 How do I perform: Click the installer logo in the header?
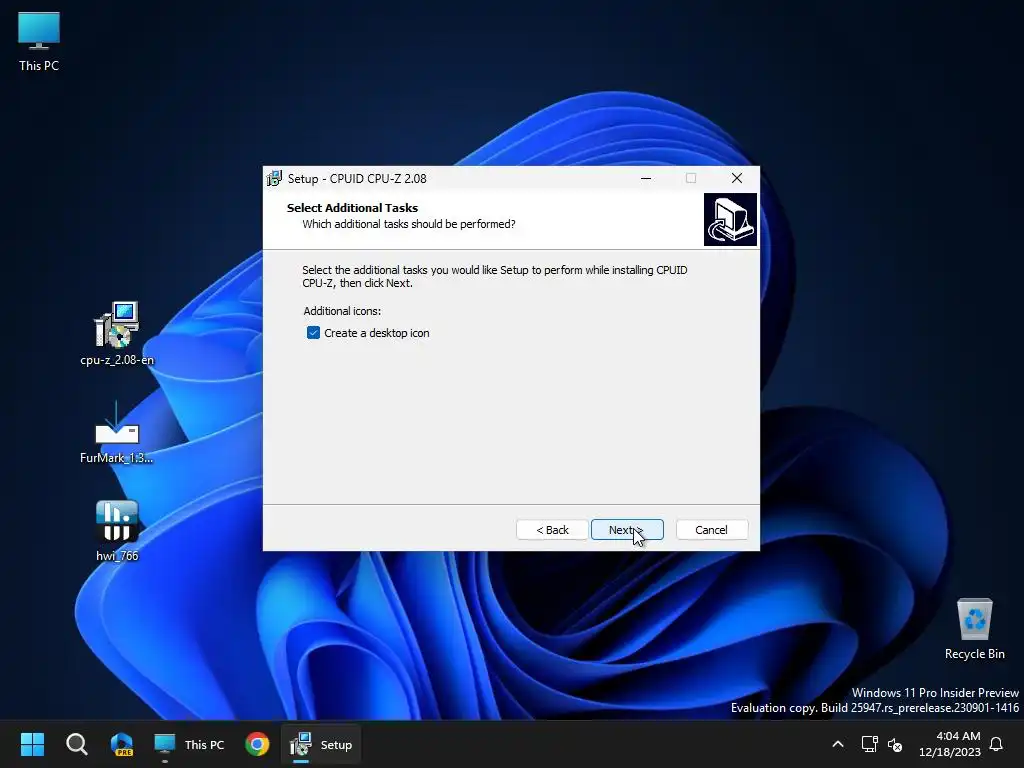(x=730, y=219)
